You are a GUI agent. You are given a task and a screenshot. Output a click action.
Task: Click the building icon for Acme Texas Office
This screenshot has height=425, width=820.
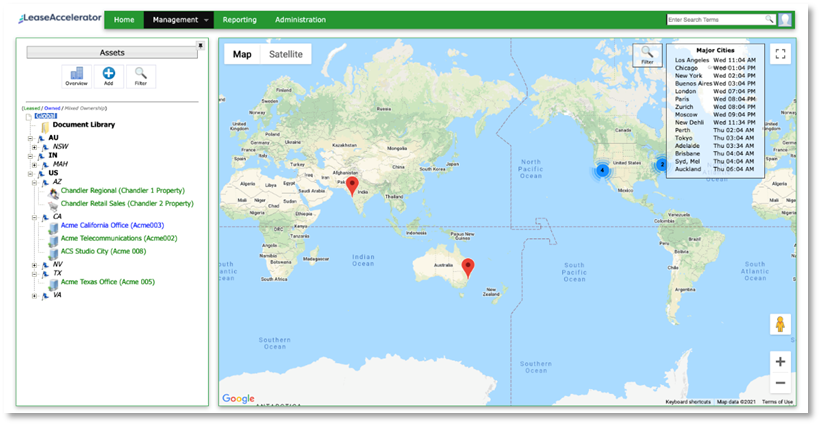pos(53,284)
